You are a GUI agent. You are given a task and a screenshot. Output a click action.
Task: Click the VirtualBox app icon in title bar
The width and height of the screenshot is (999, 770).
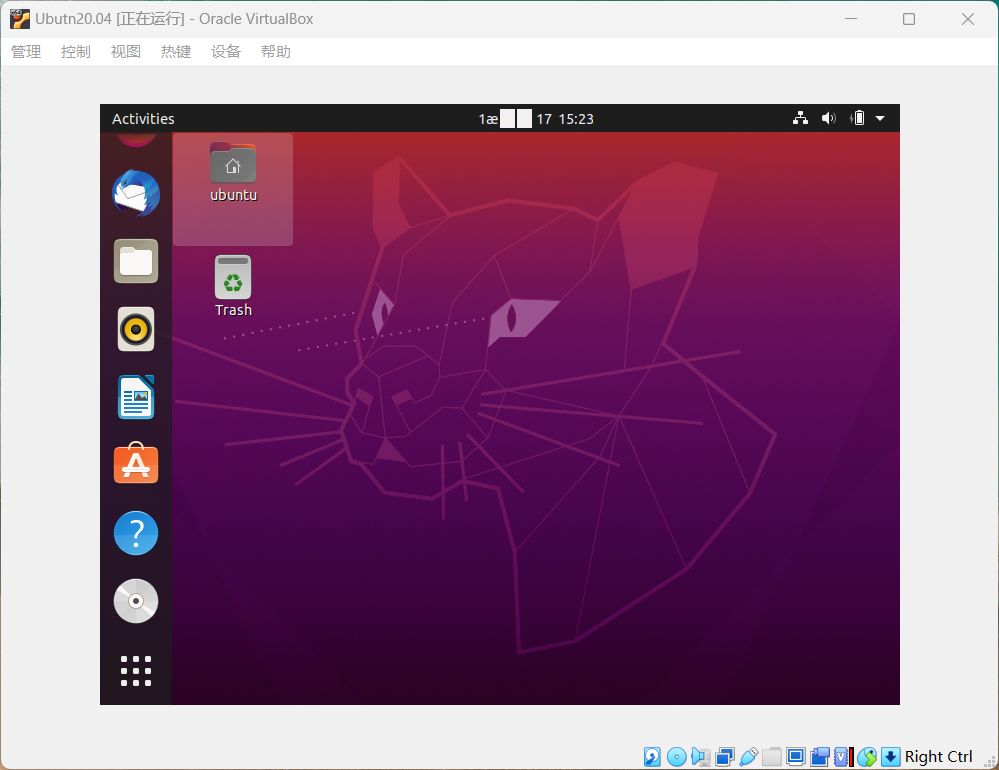click(x=20, y=19)
